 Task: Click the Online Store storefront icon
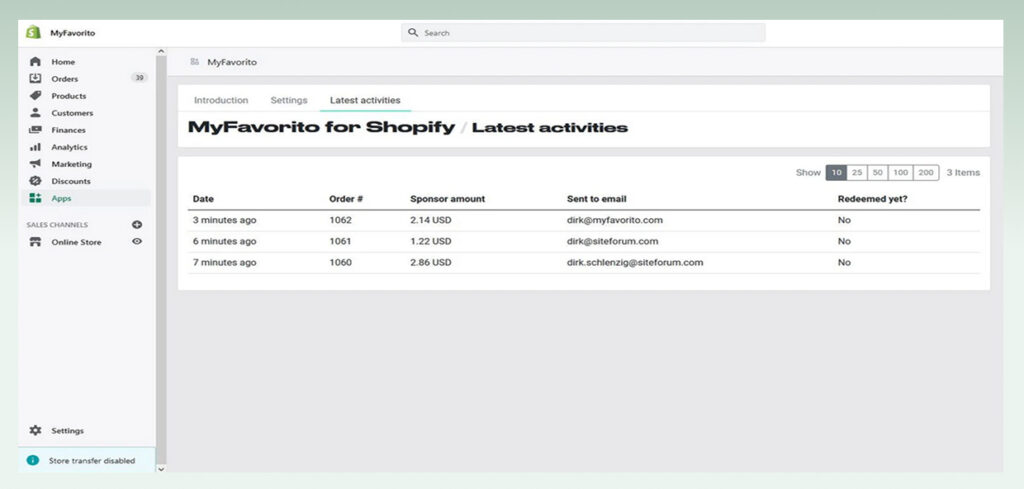35,242
